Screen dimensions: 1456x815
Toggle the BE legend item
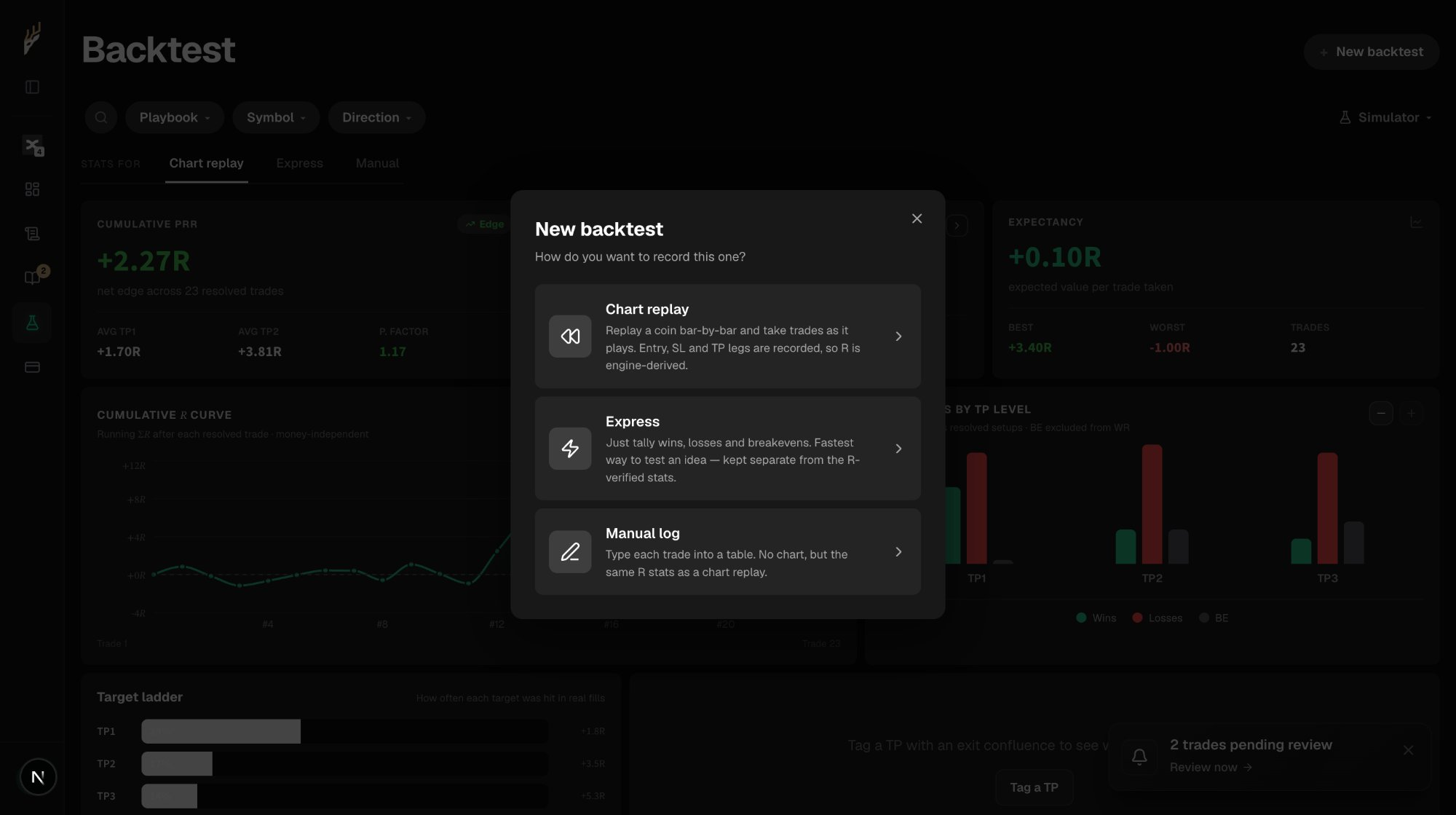1214,618
